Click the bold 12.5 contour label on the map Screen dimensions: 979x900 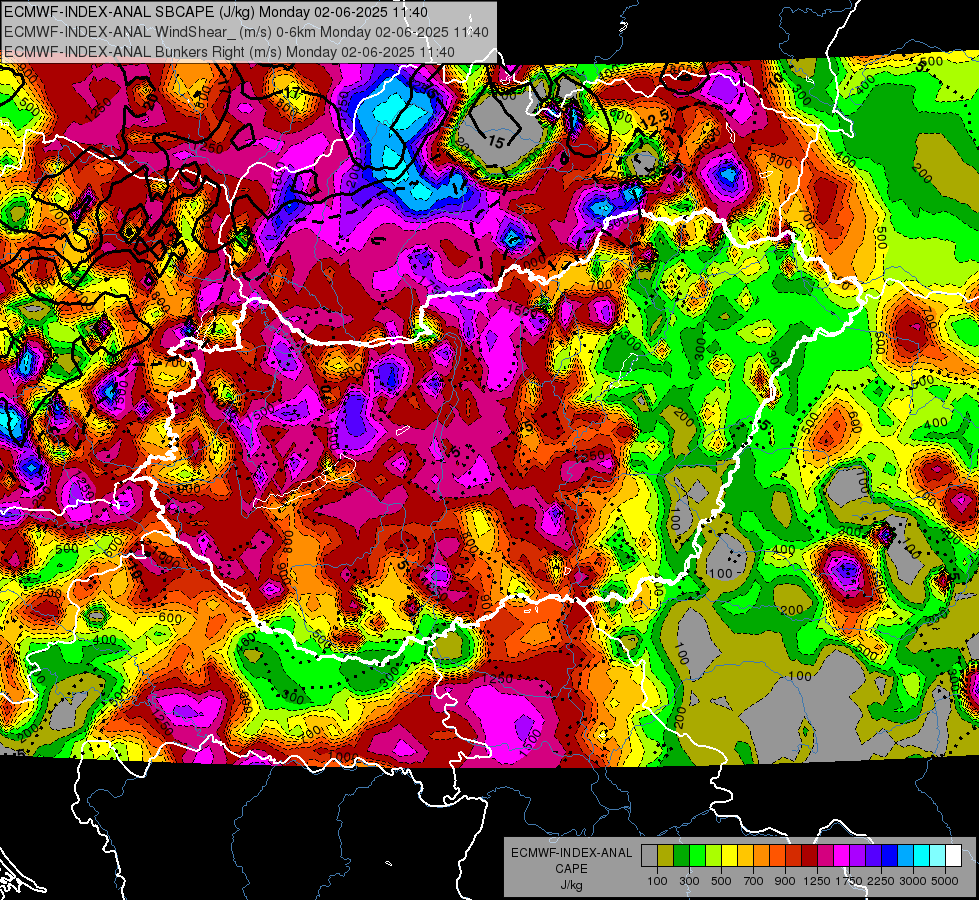click(x=656, y=119)
